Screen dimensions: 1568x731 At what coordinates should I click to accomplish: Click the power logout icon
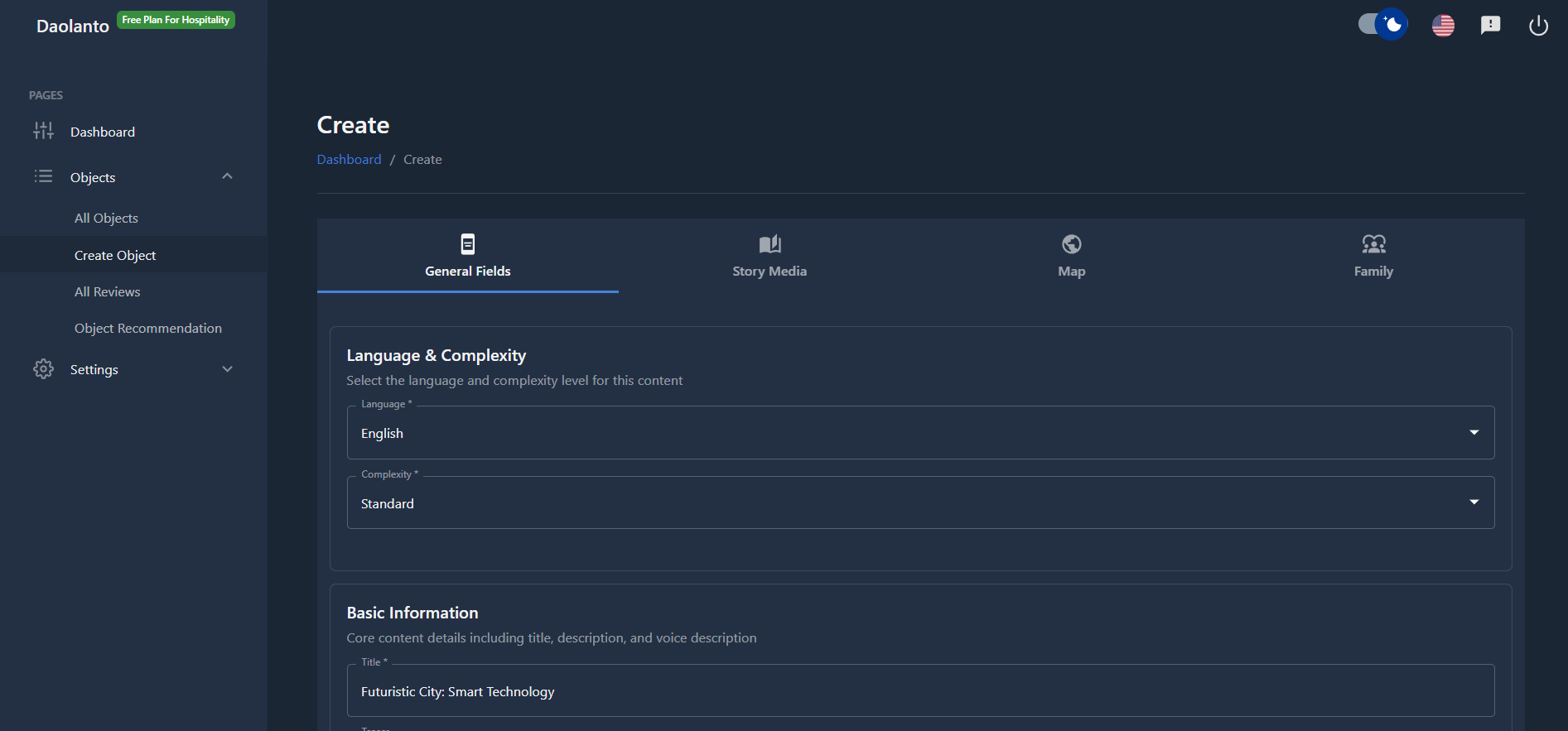click(1538, 26)
